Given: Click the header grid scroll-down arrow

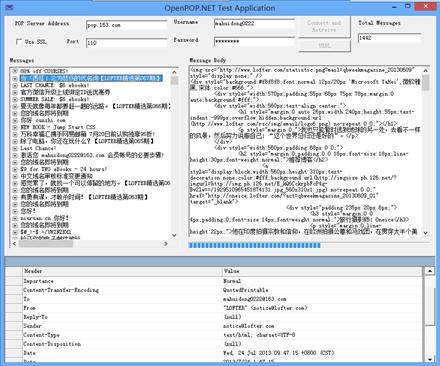Looking at the screenshot, I should point(430,359).
